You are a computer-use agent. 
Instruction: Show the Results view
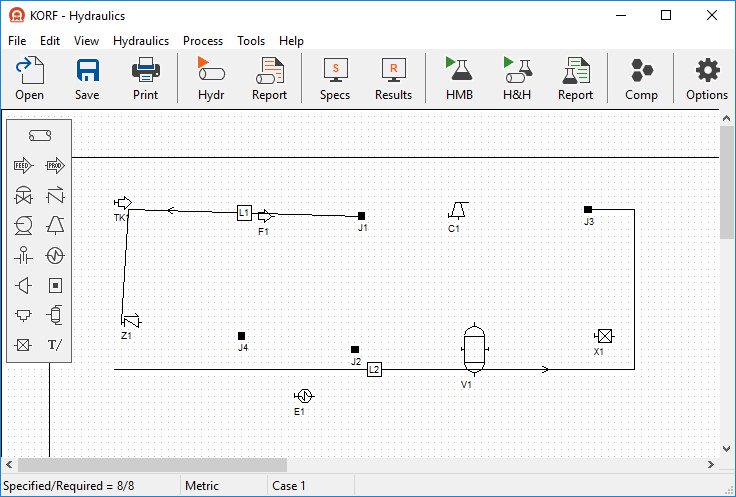click(x=393, y=80)
